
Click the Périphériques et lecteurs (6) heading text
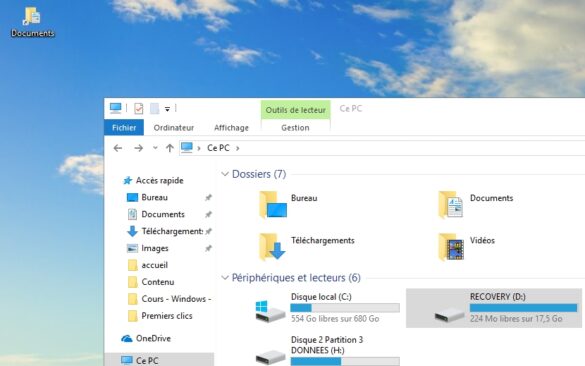click(x=296, y=278)
